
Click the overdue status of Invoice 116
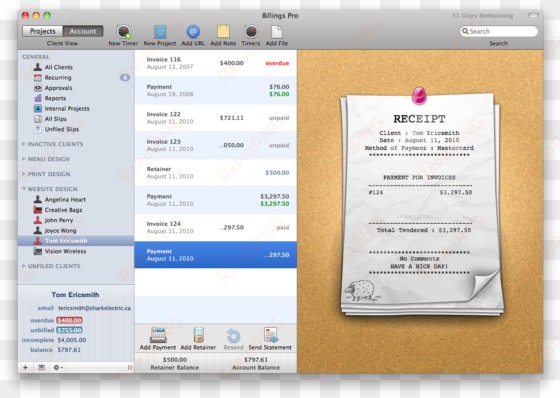tap(277, 63)
